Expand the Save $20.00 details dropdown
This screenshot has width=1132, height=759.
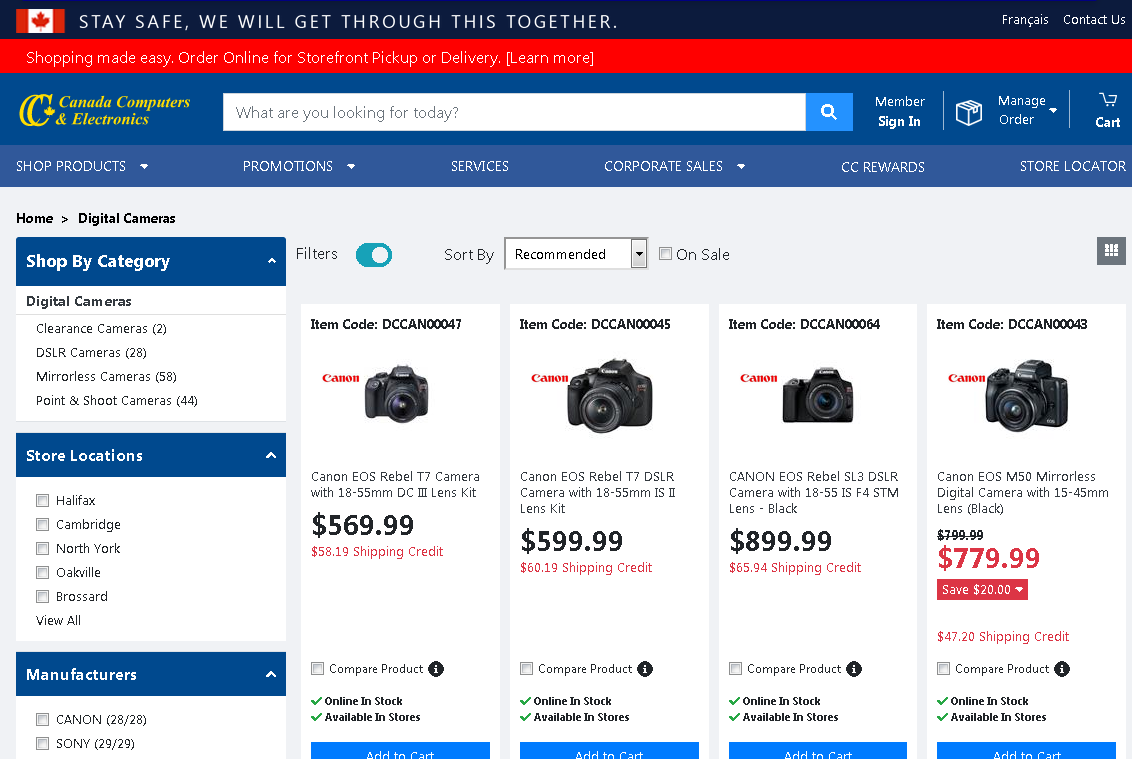click(x=982, y=589)
